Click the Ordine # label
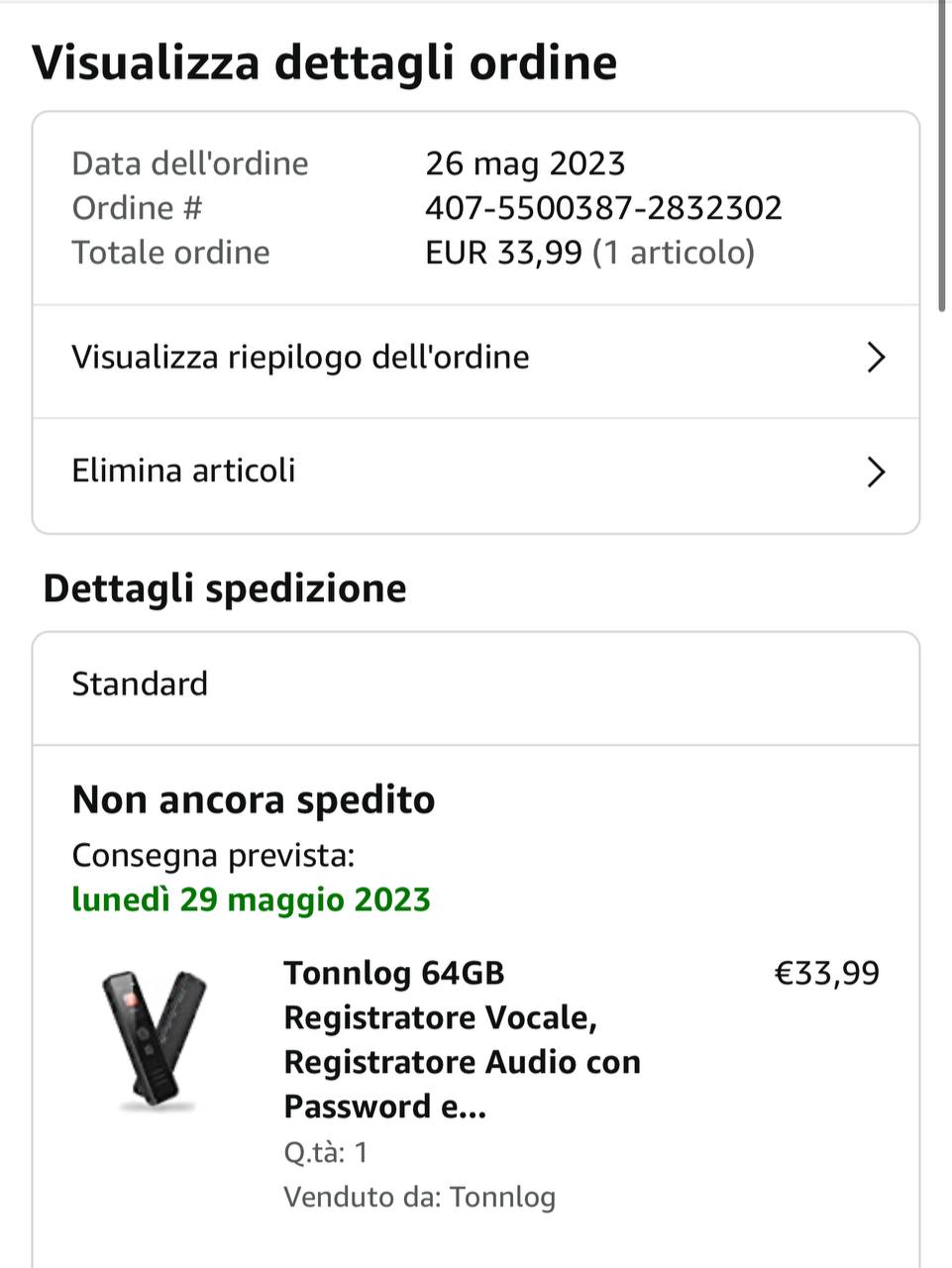 tap(137, 208)
